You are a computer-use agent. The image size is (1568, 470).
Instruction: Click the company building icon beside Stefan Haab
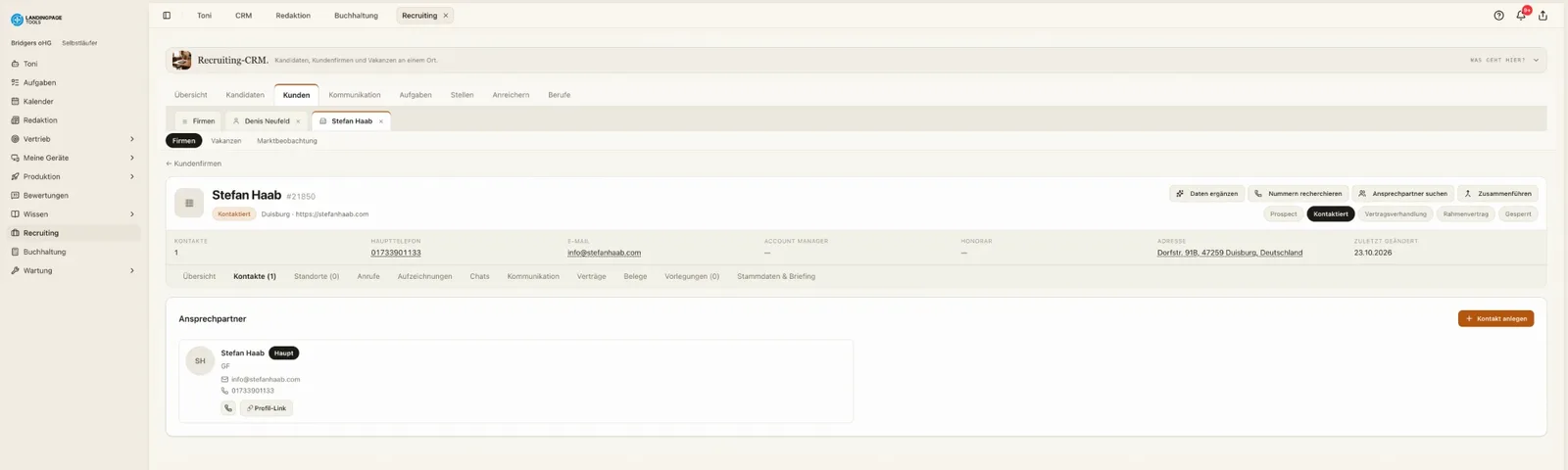pyautogui.click(x=189, y=203)
